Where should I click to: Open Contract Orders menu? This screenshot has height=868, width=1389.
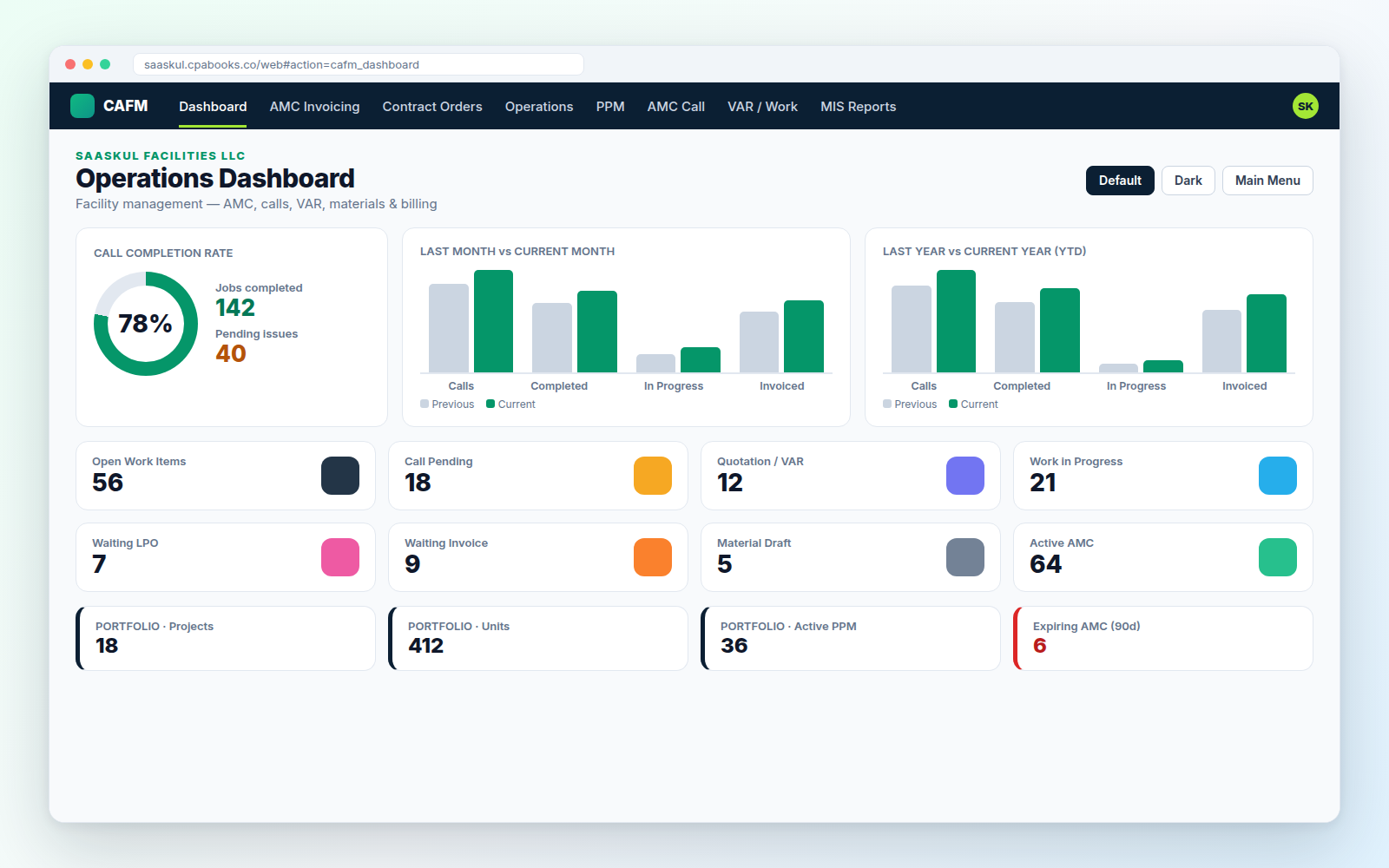(x=432, y=107)
